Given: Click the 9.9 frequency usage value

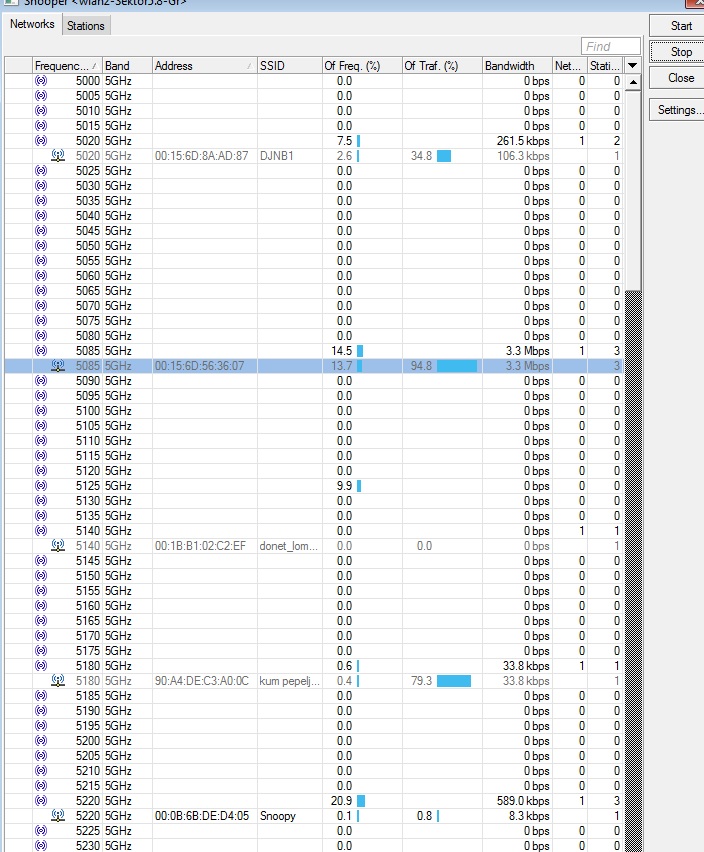Looking at the screenshot, I should [344, 486].
